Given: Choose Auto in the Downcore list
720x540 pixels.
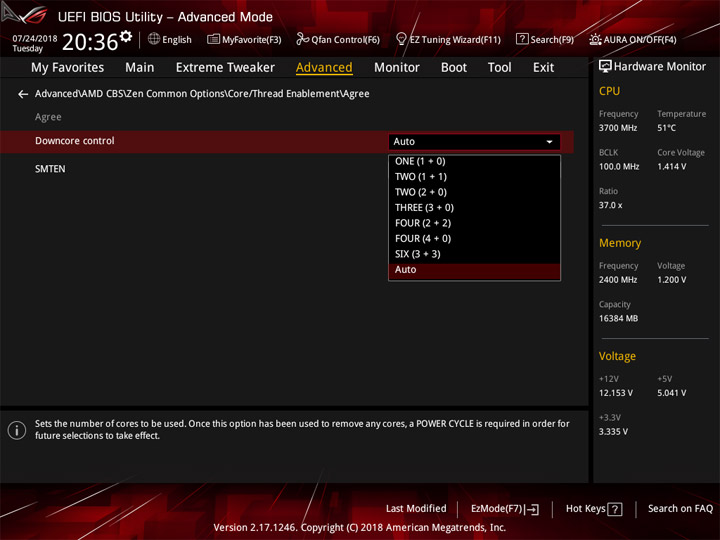Looking at the screenshot, I should coord(474,270).
